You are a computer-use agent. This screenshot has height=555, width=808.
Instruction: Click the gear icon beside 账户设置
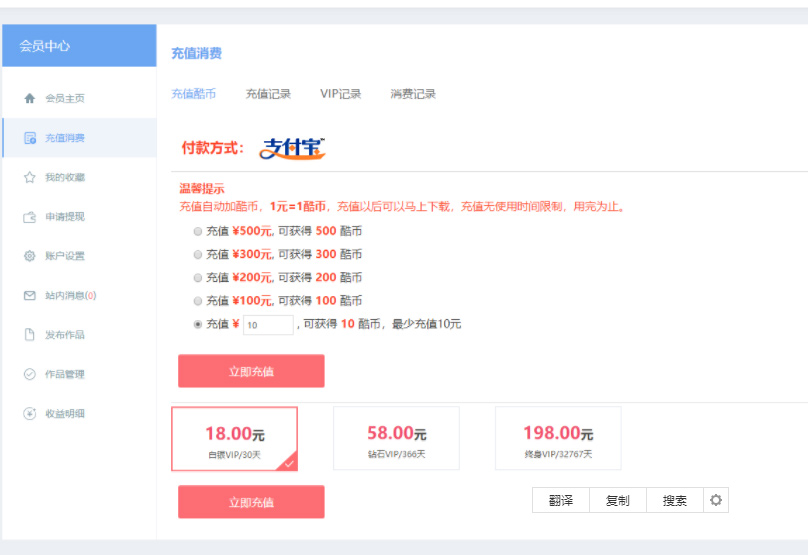coord(30,256)
